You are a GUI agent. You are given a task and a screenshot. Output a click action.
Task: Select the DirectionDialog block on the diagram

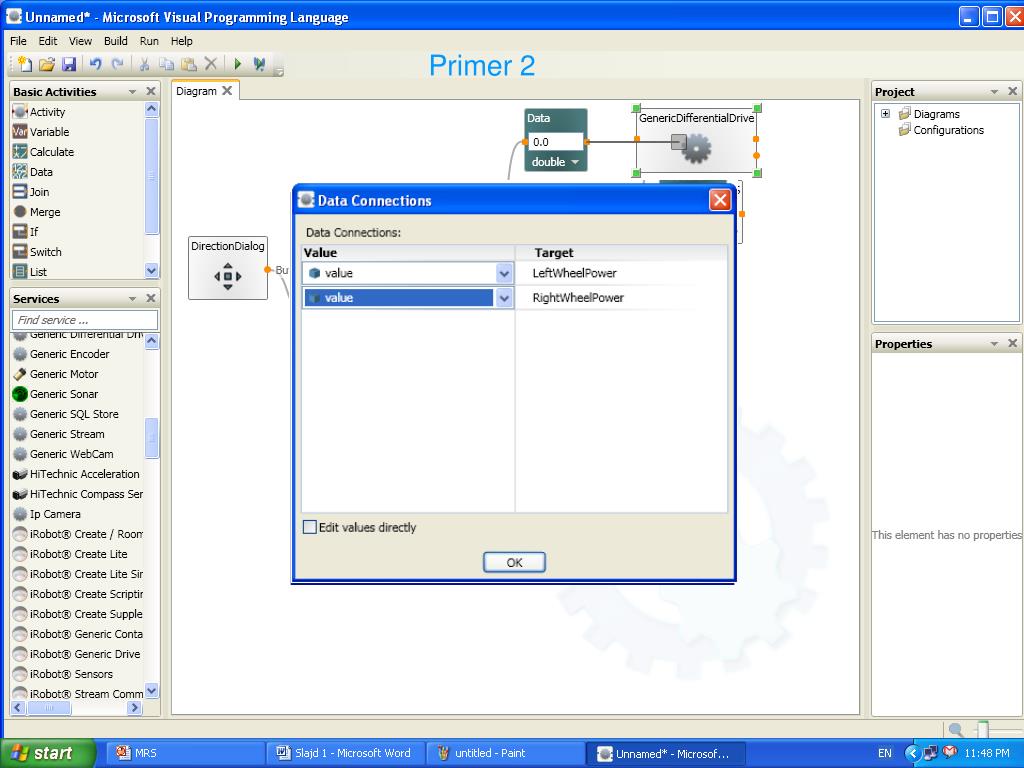pyautogui.click(x=228, y=268)
